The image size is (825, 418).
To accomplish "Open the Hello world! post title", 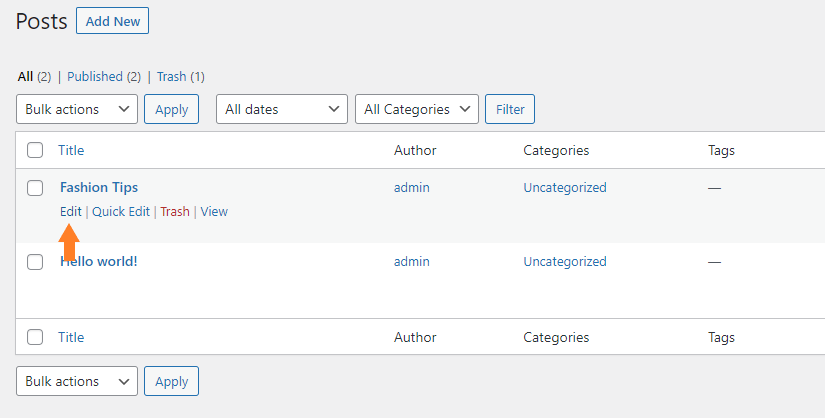I will coord(99,262).
